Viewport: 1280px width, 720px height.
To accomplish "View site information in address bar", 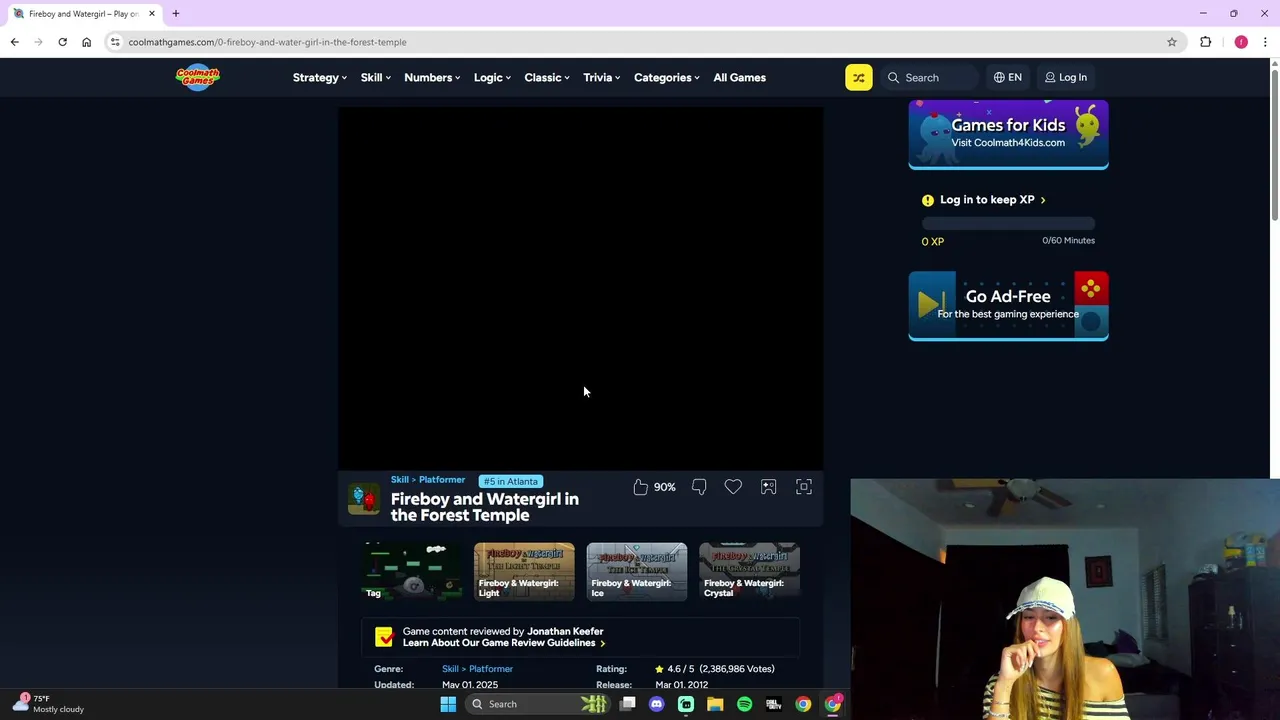I will [x=115, y=42].
